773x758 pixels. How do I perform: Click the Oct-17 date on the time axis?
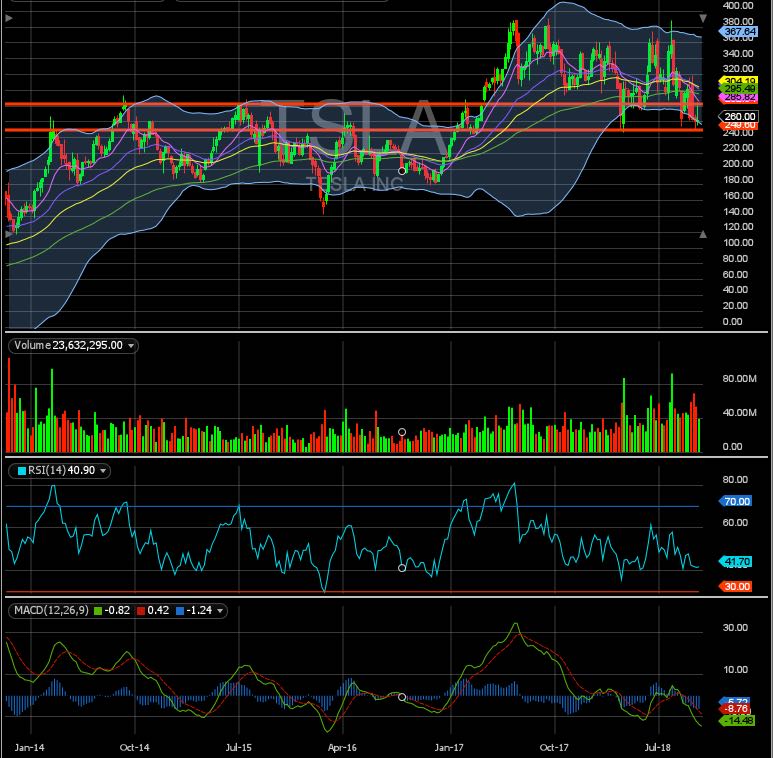click(554, 748)
